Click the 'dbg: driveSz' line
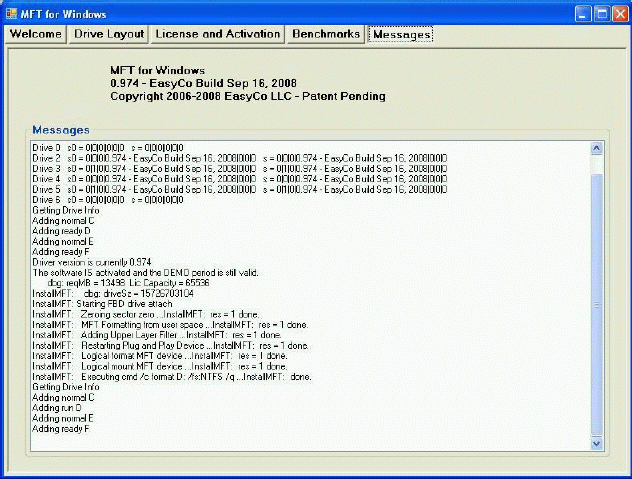 113,293
